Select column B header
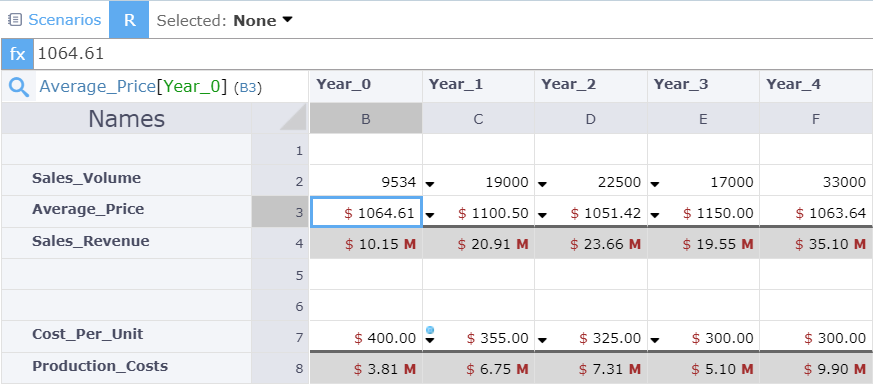873x384 pixels. click(366, 118)
